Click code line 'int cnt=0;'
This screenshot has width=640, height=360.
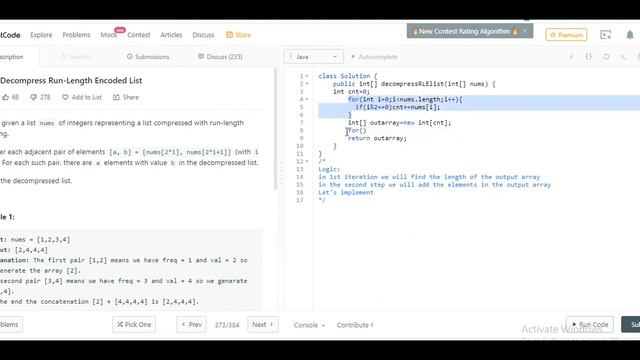[x=351, y=92]
